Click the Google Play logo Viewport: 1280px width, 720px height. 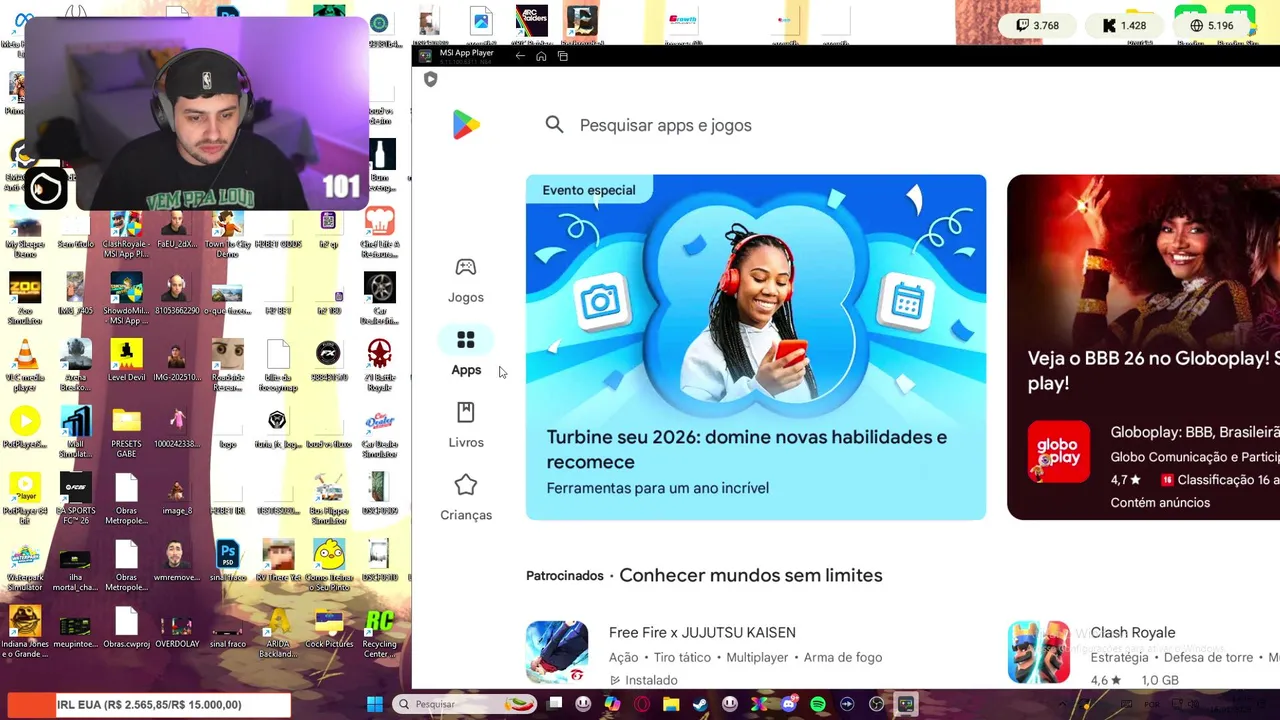pyautogui.click(x=466, y=125)
